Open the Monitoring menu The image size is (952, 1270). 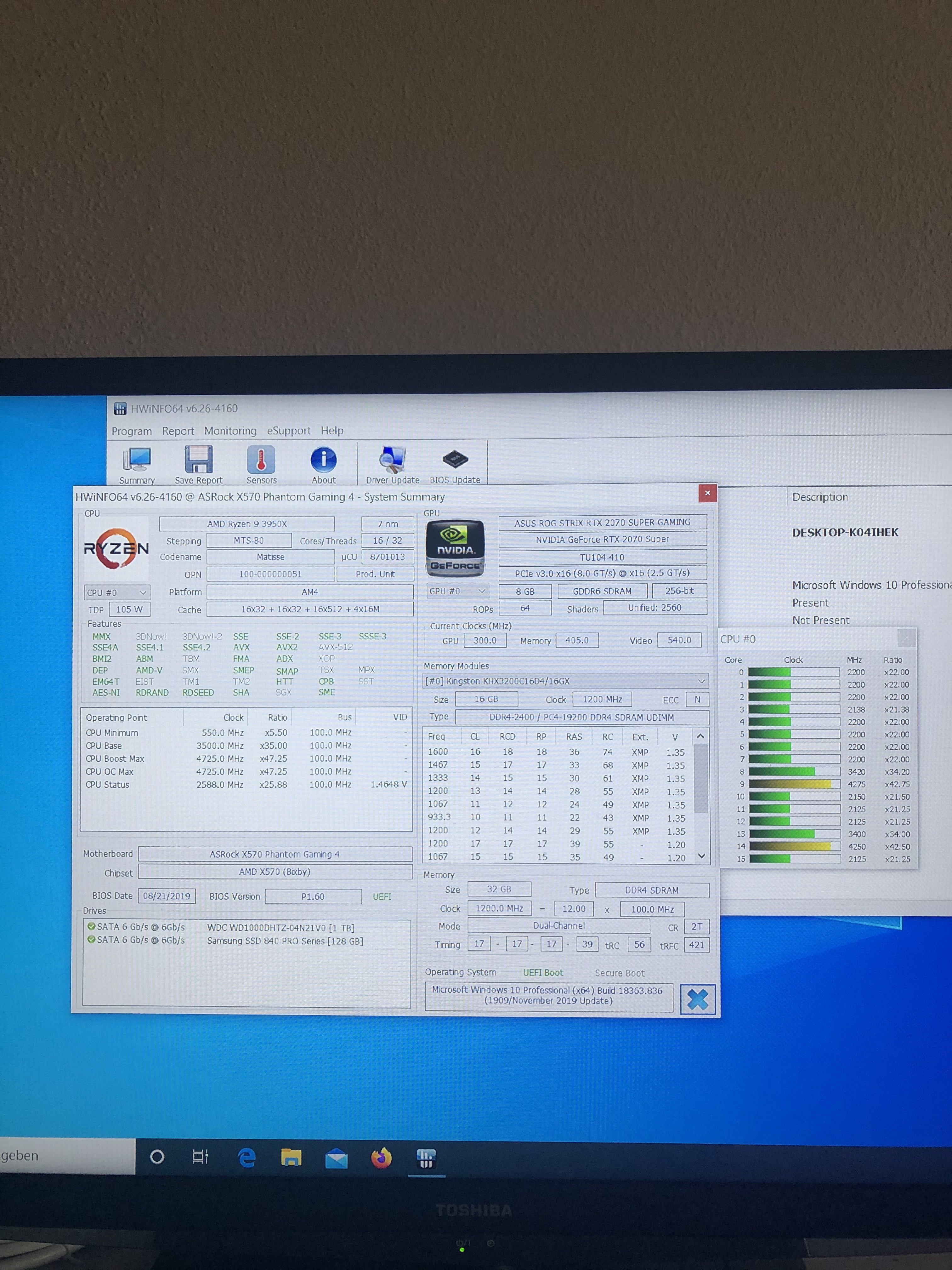tap(230, 431)
